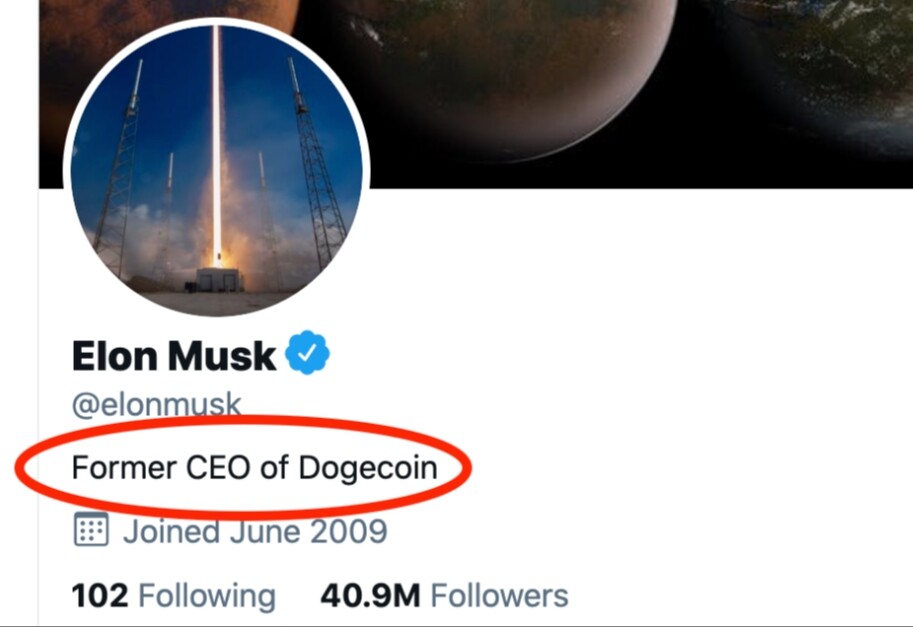
Task: Click the 40.9M follower count number
Action: [370, 596]
